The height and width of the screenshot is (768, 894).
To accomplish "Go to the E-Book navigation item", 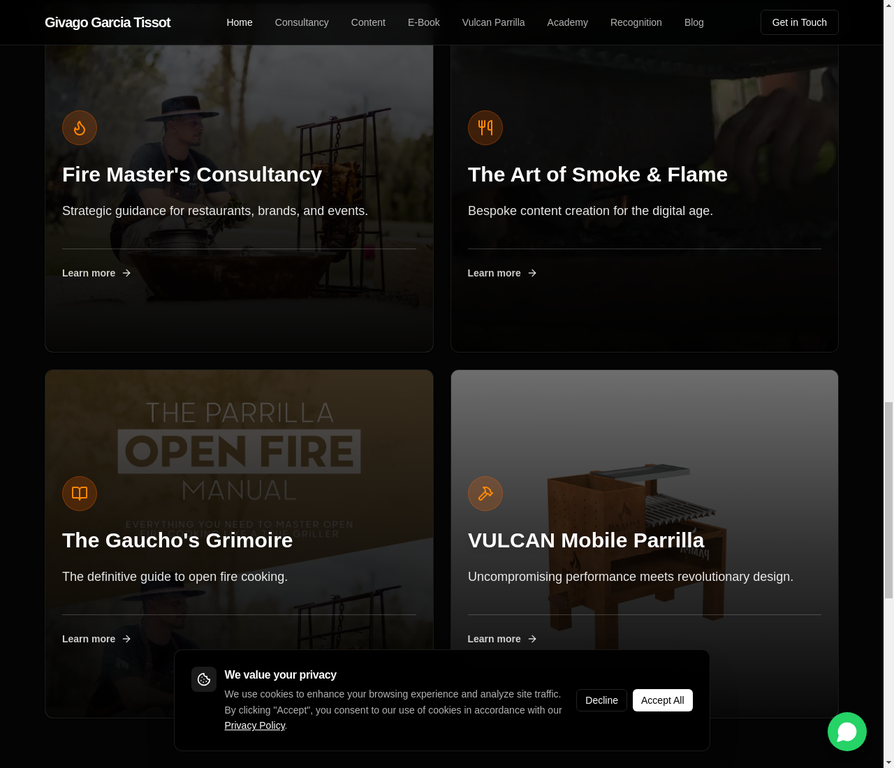I will click(x=423, y=22).
